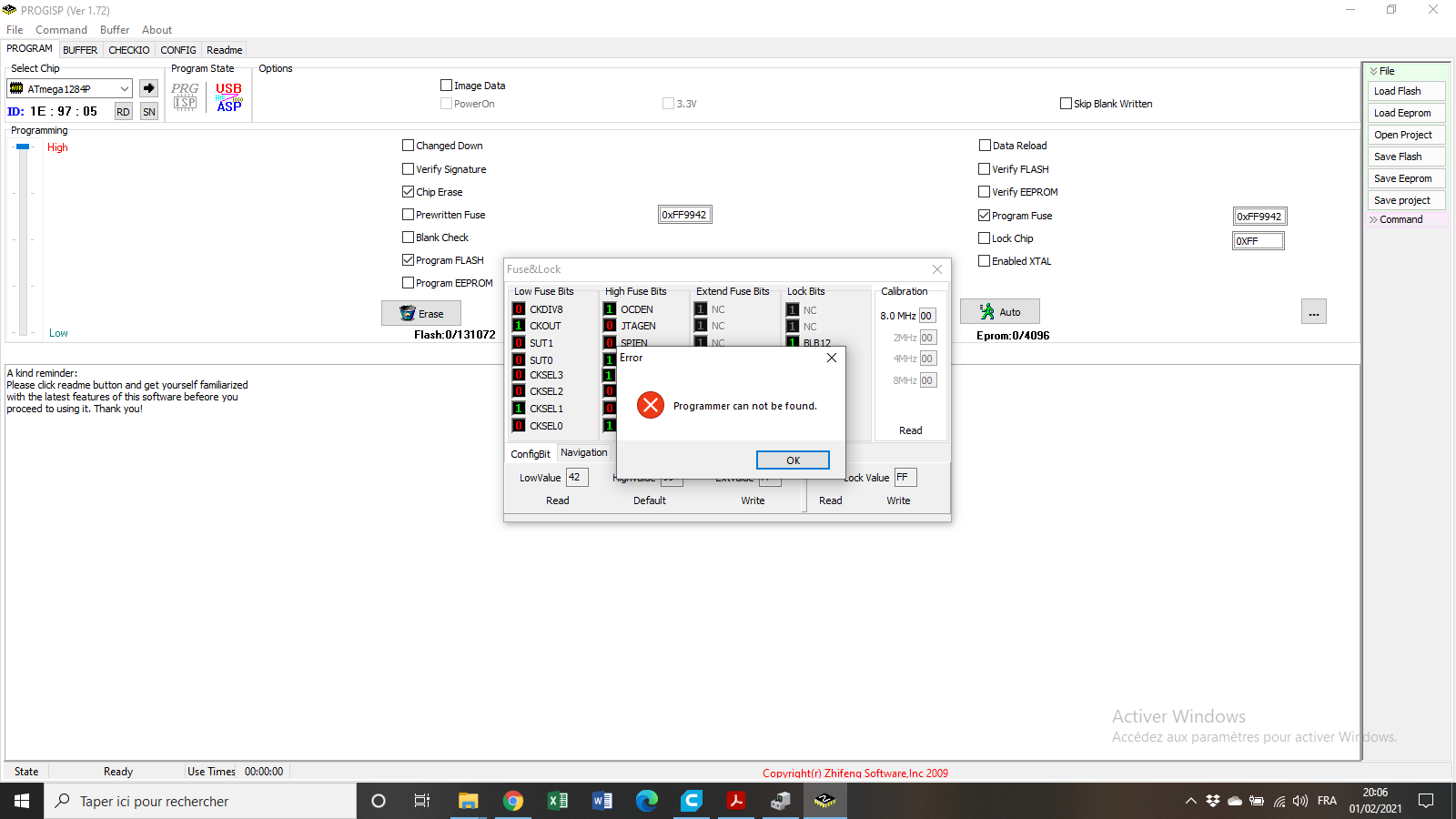Click the arrow icon next to chip selector

pos(149,88)
